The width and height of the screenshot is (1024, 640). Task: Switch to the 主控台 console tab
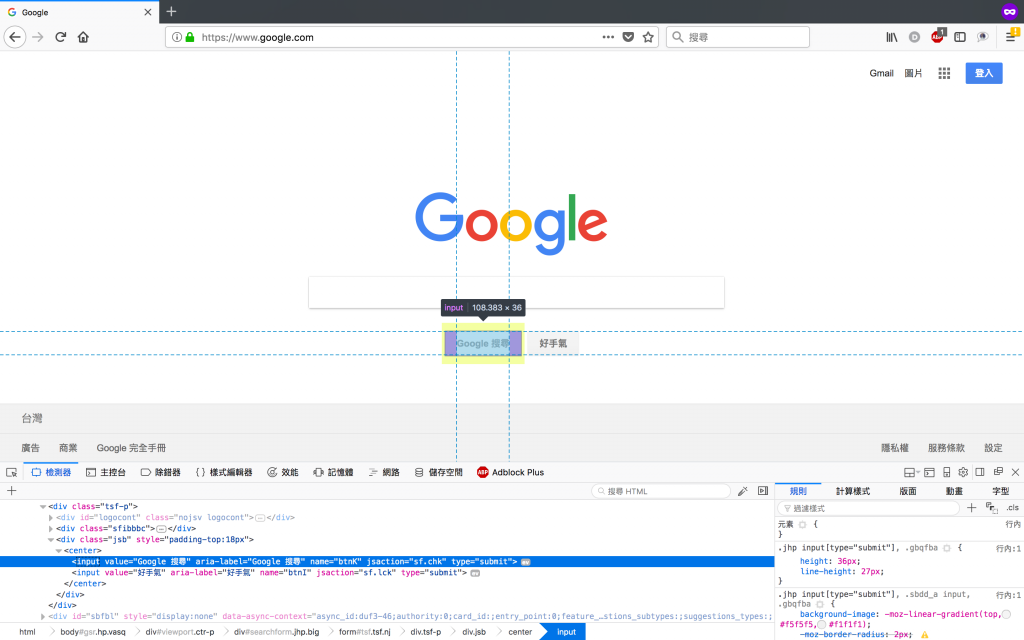pyautogui.click(x=106, y=472)
